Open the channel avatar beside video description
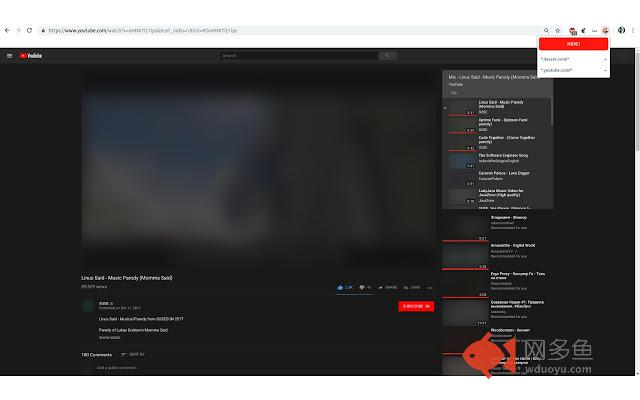This screenshot has width=640, height=400. click(x=88, y=306)
